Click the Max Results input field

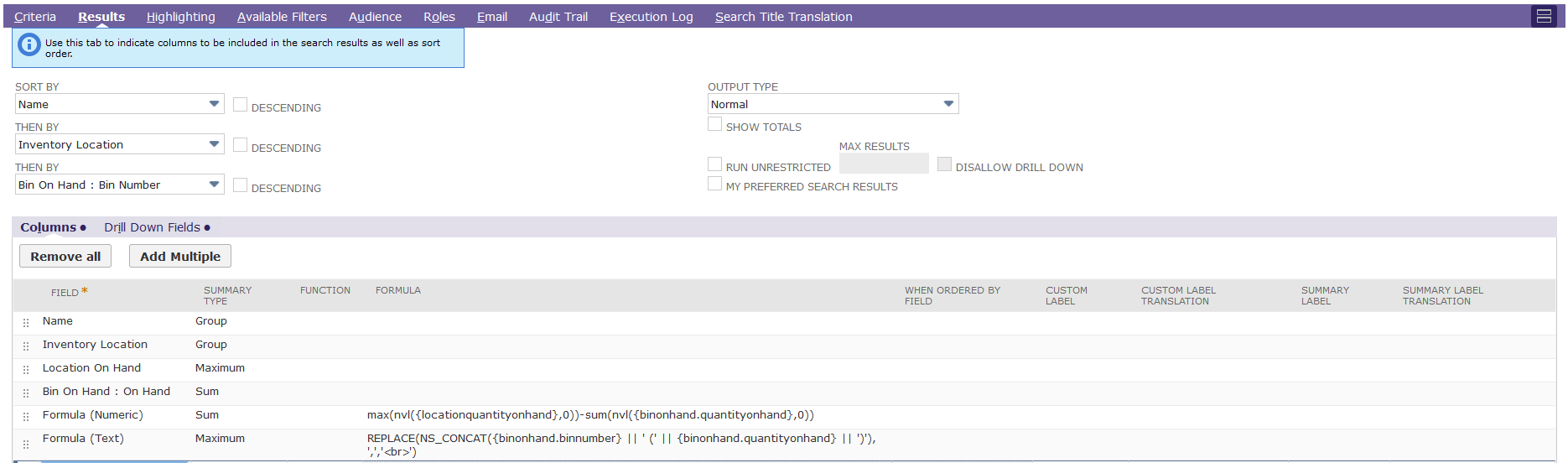884,164
